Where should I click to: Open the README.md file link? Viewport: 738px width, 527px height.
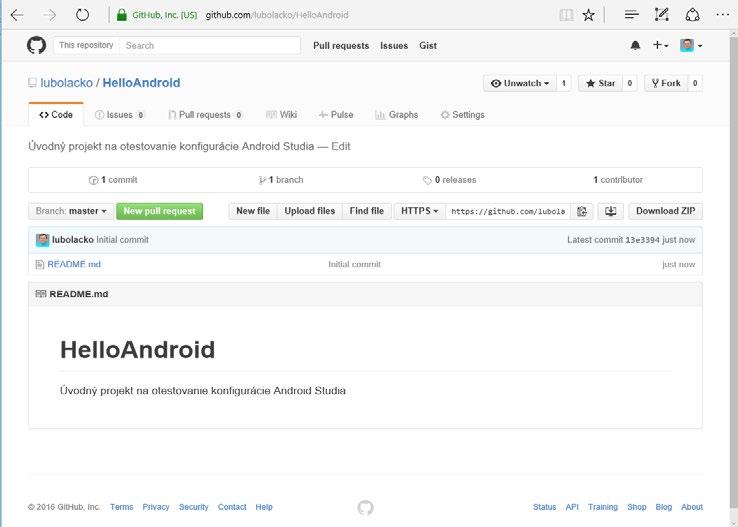click(x=74, y=264)
